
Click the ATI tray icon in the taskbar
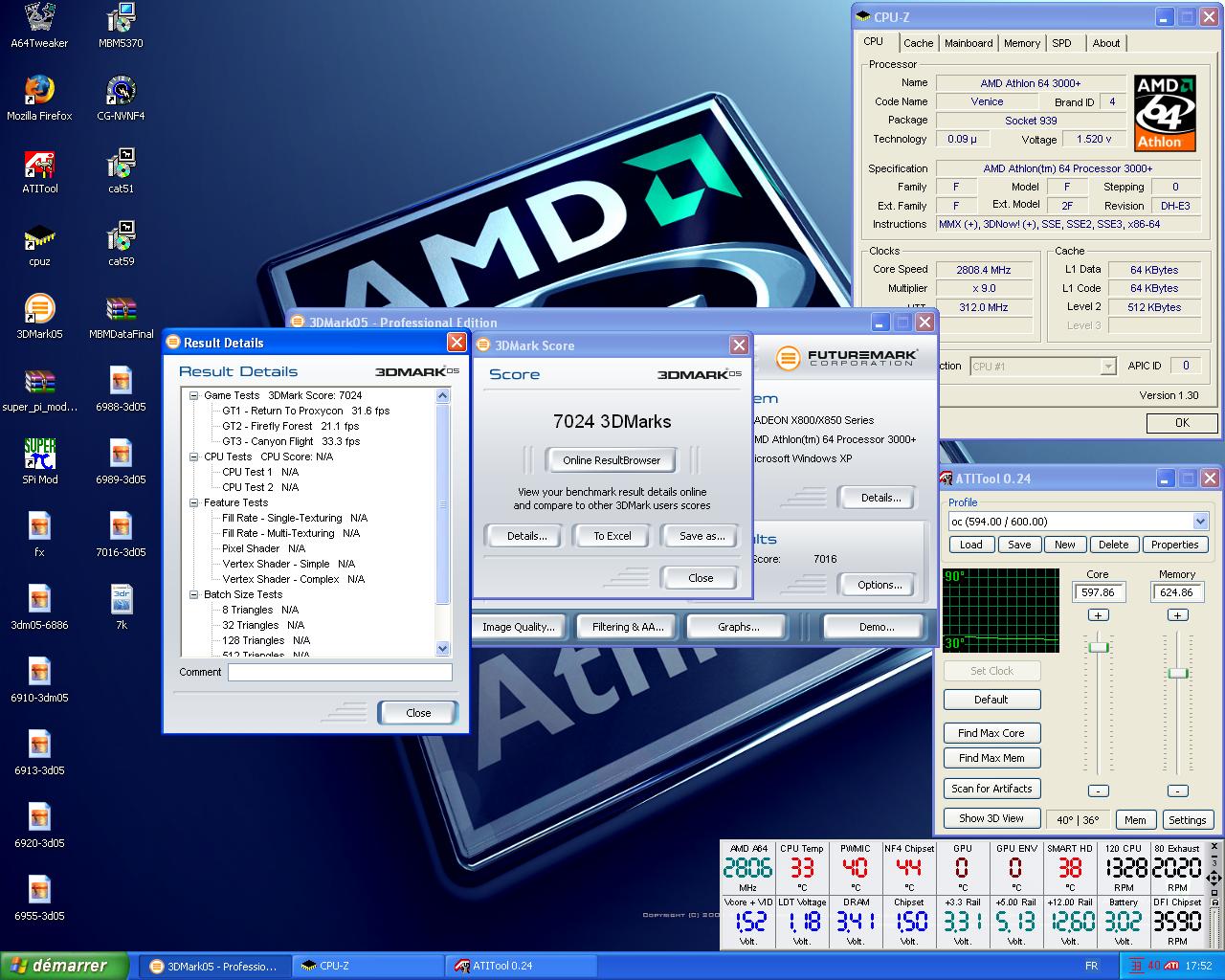[x=1171, y=966]
